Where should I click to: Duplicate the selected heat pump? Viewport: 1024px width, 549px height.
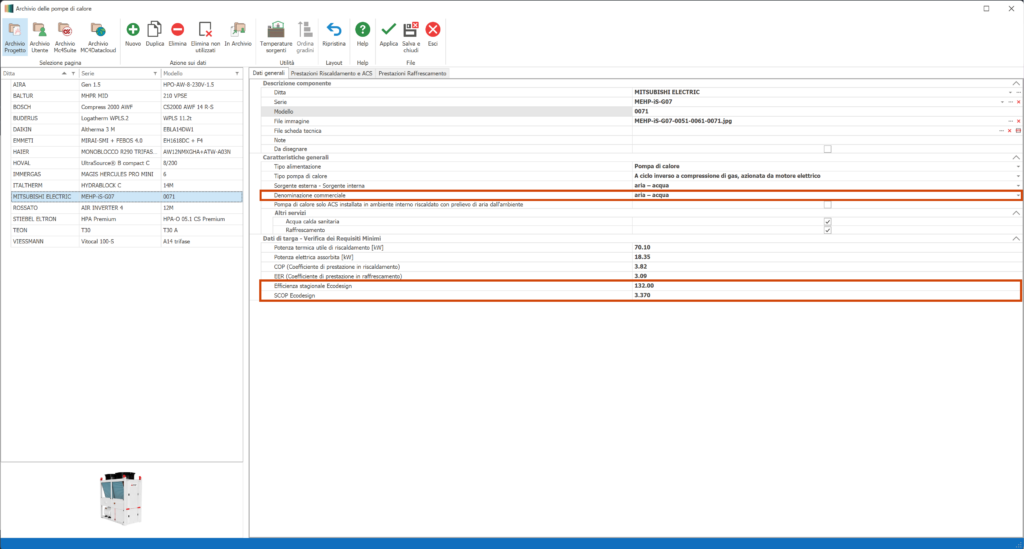coord(155,30)
